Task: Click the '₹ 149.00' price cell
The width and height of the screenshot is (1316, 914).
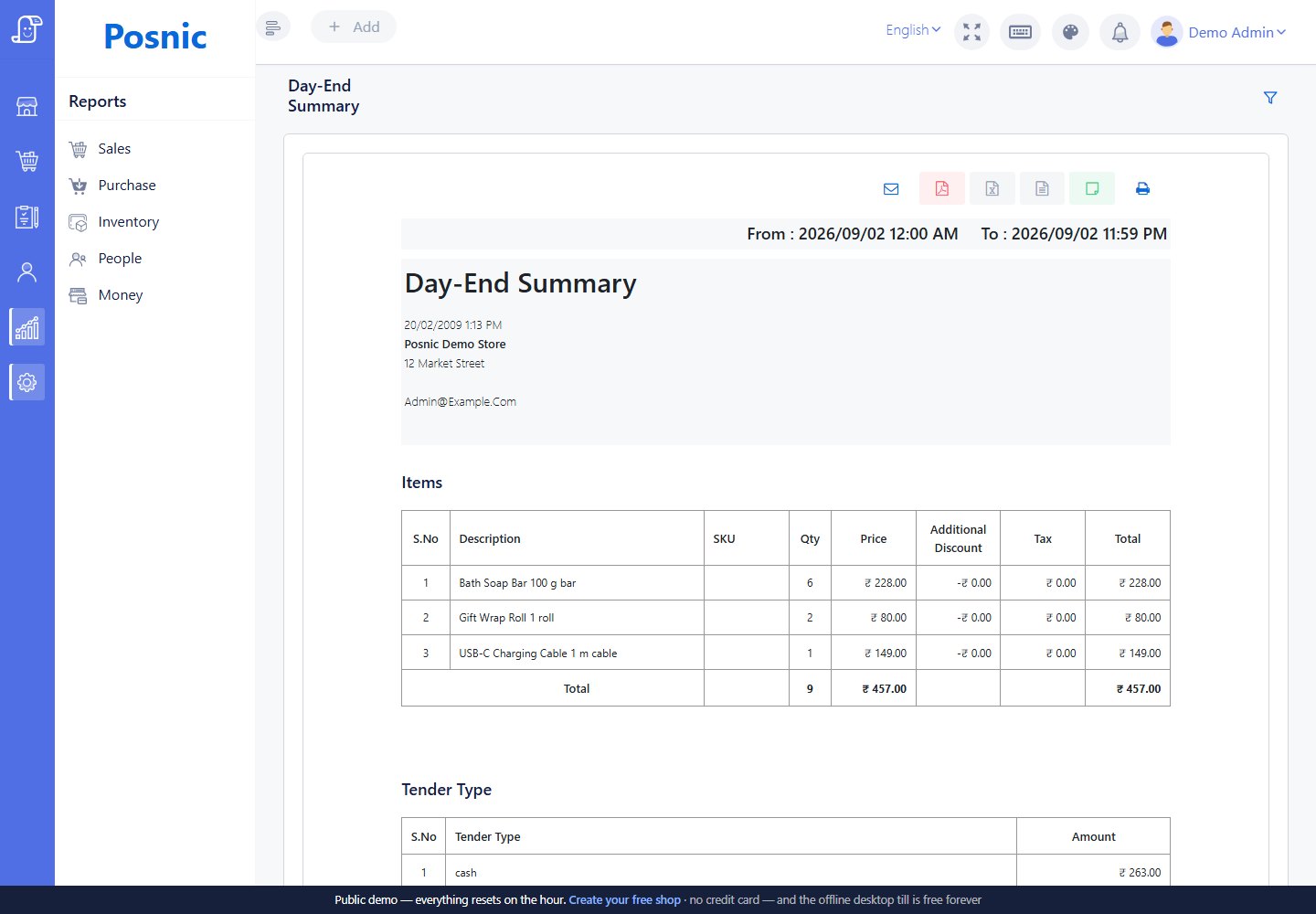Action: click(874, 653)
